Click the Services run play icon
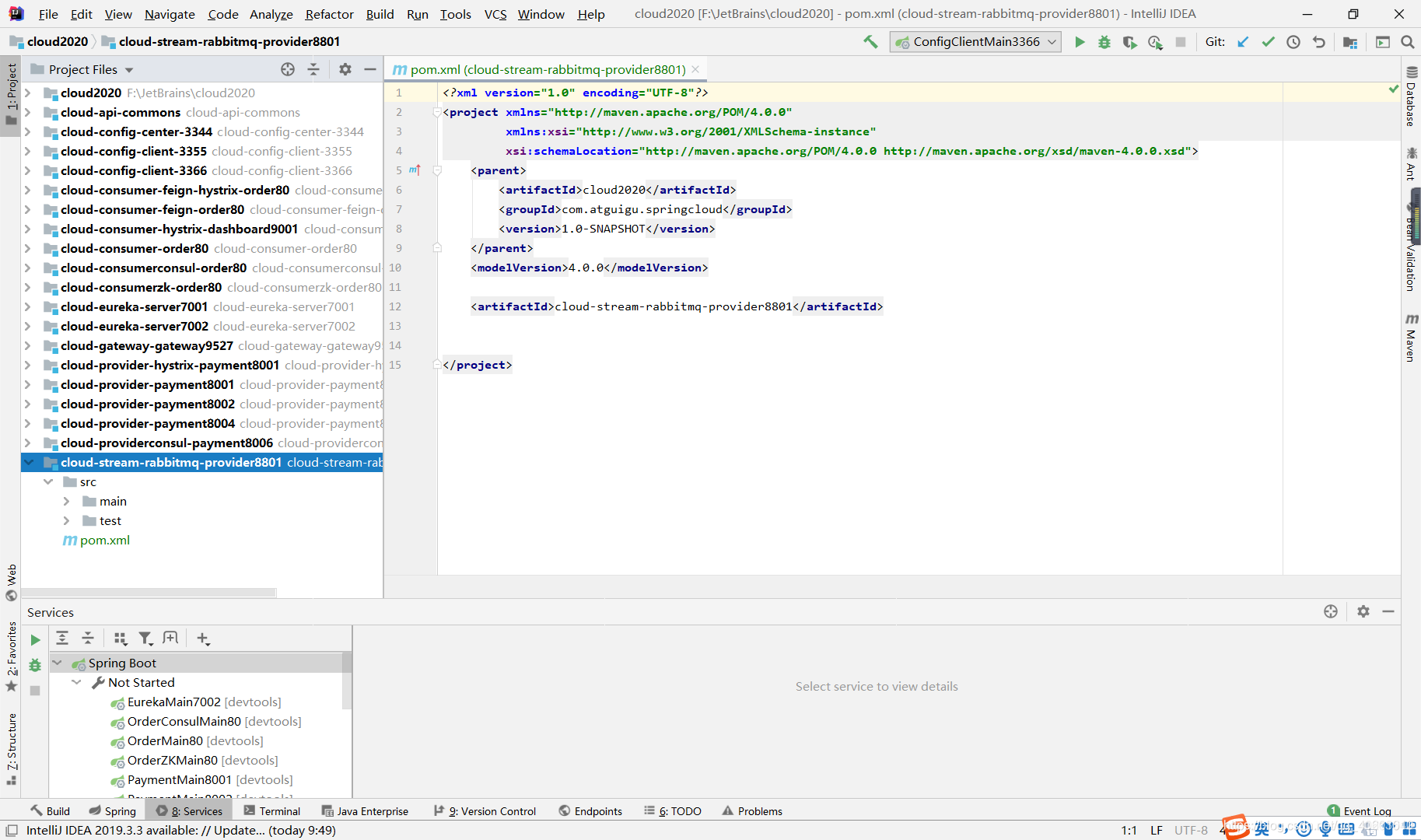The image size is (1421, 840). pos(35,639)
